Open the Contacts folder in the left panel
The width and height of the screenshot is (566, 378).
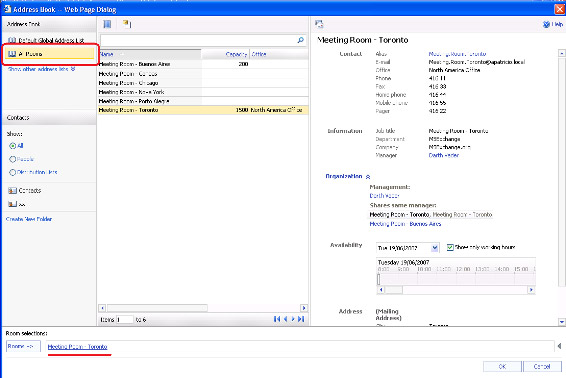tap(25, 190)
